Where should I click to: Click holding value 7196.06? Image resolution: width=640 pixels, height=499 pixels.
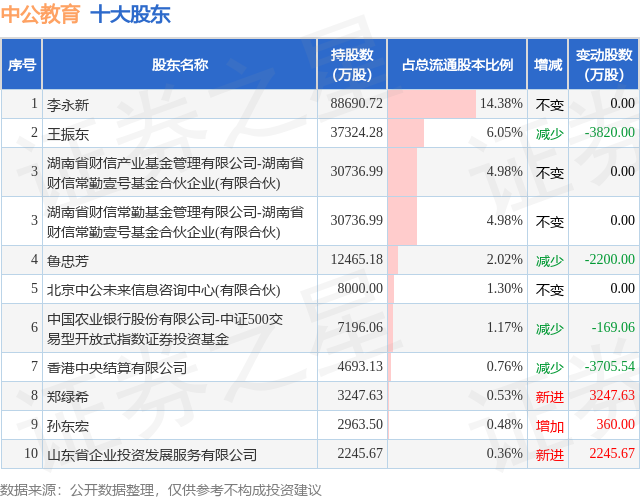click(x=360, y=327)
